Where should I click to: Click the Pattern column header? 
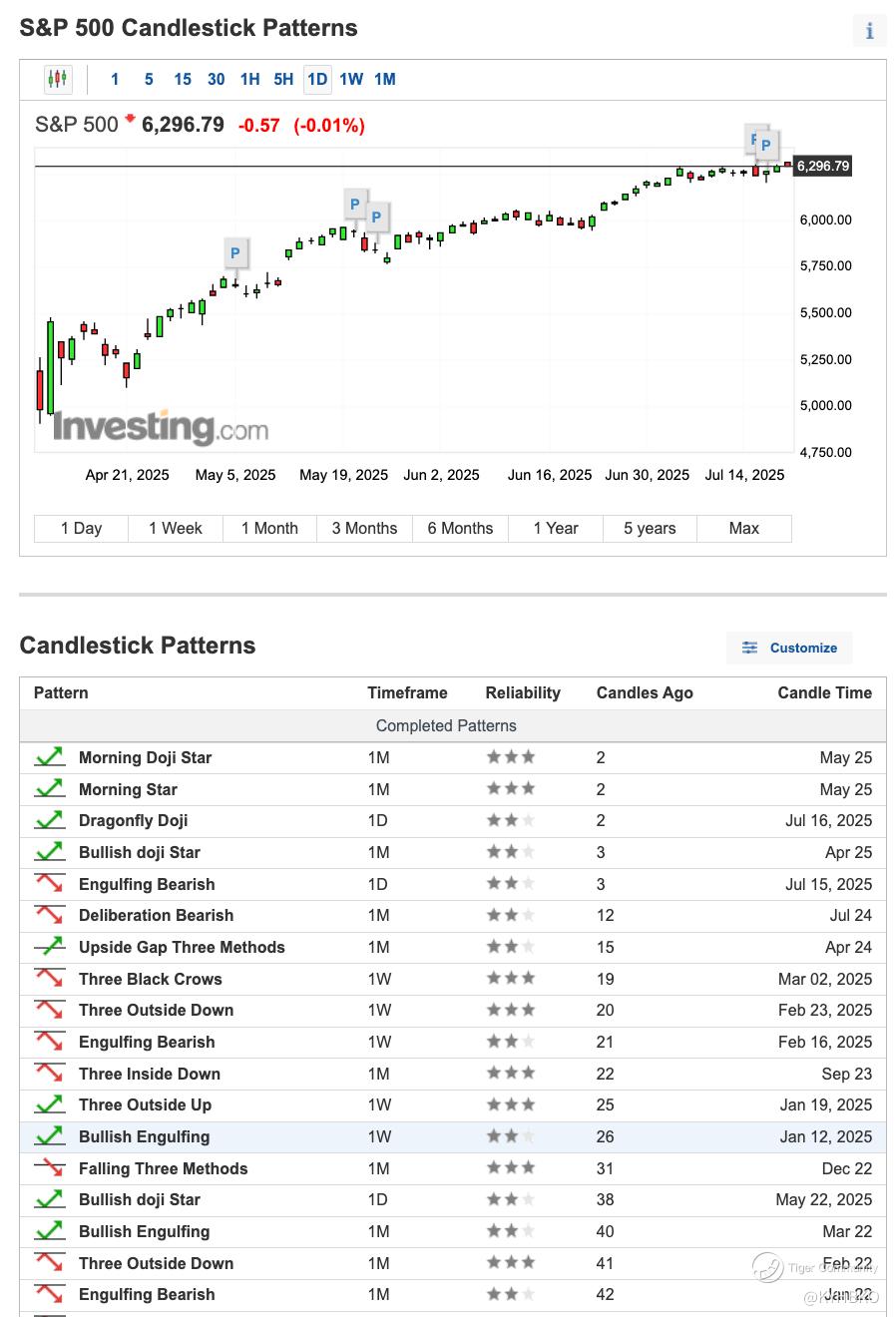[61, 692]
